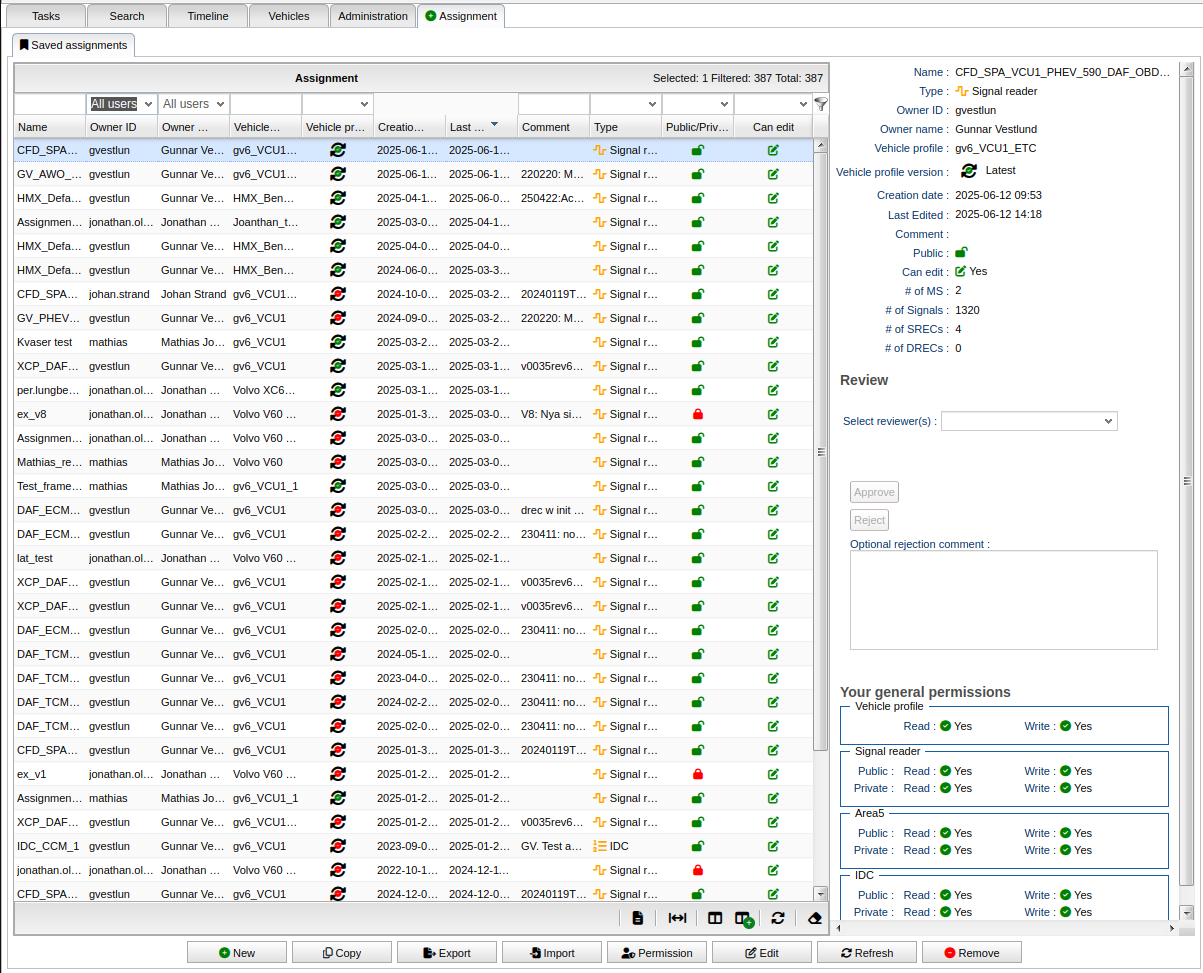Click the eraser clear filters icon
The image size is (1203, 973).
[814, 918]
